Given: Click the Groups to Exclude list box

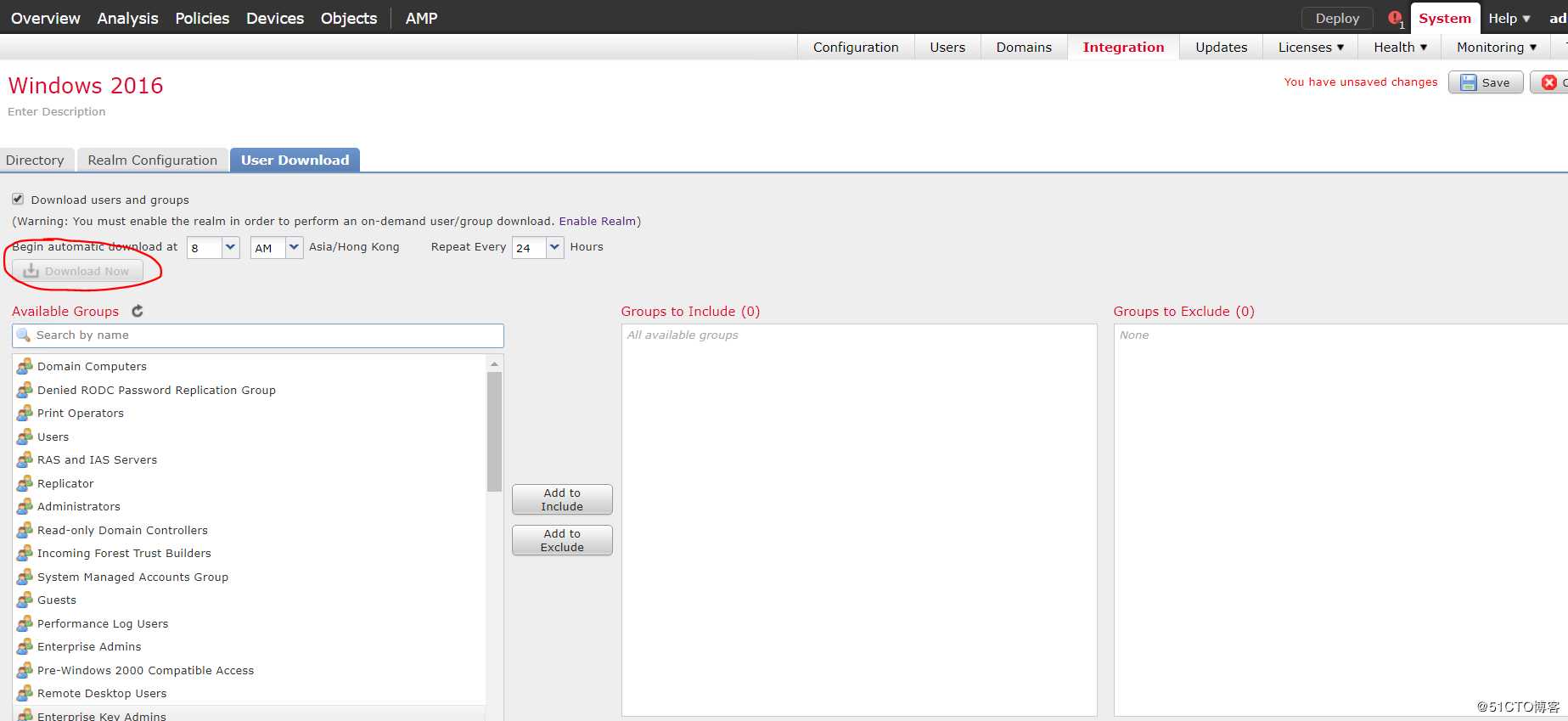Looking at the screenshot, I should coord(1340,520).
